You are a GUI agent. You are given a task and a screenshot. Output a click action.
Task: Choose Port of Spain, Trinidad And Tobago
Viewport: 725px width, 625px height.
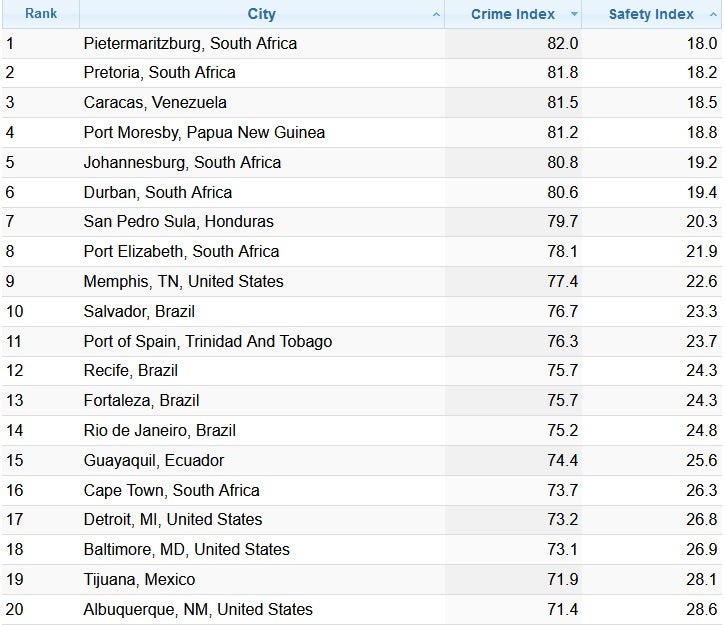(207, 341)
